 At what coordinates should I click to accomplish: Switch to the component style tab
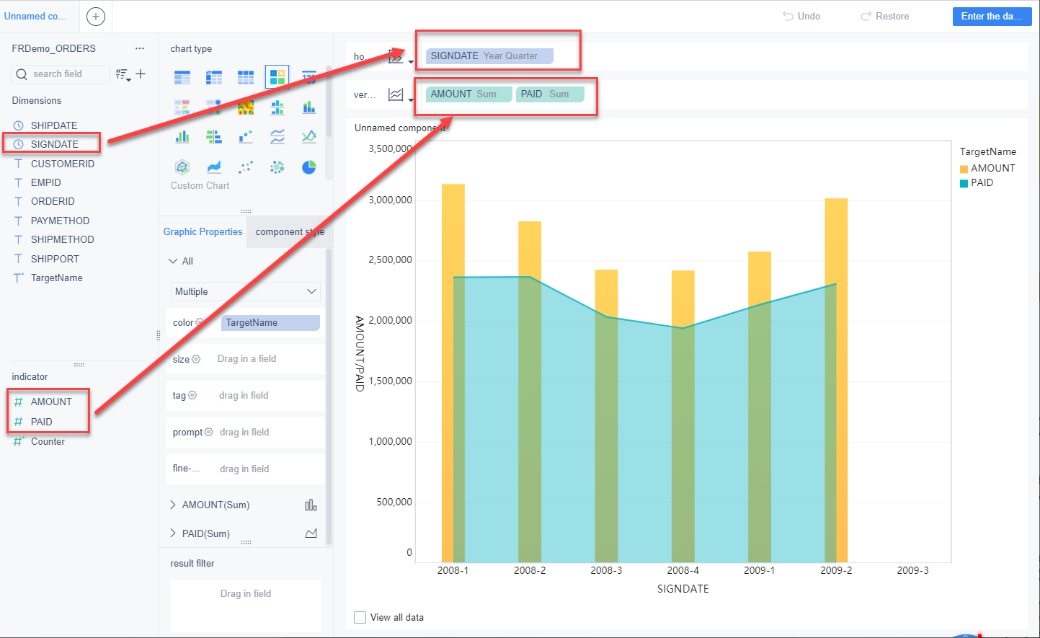[x=289, y=231]
